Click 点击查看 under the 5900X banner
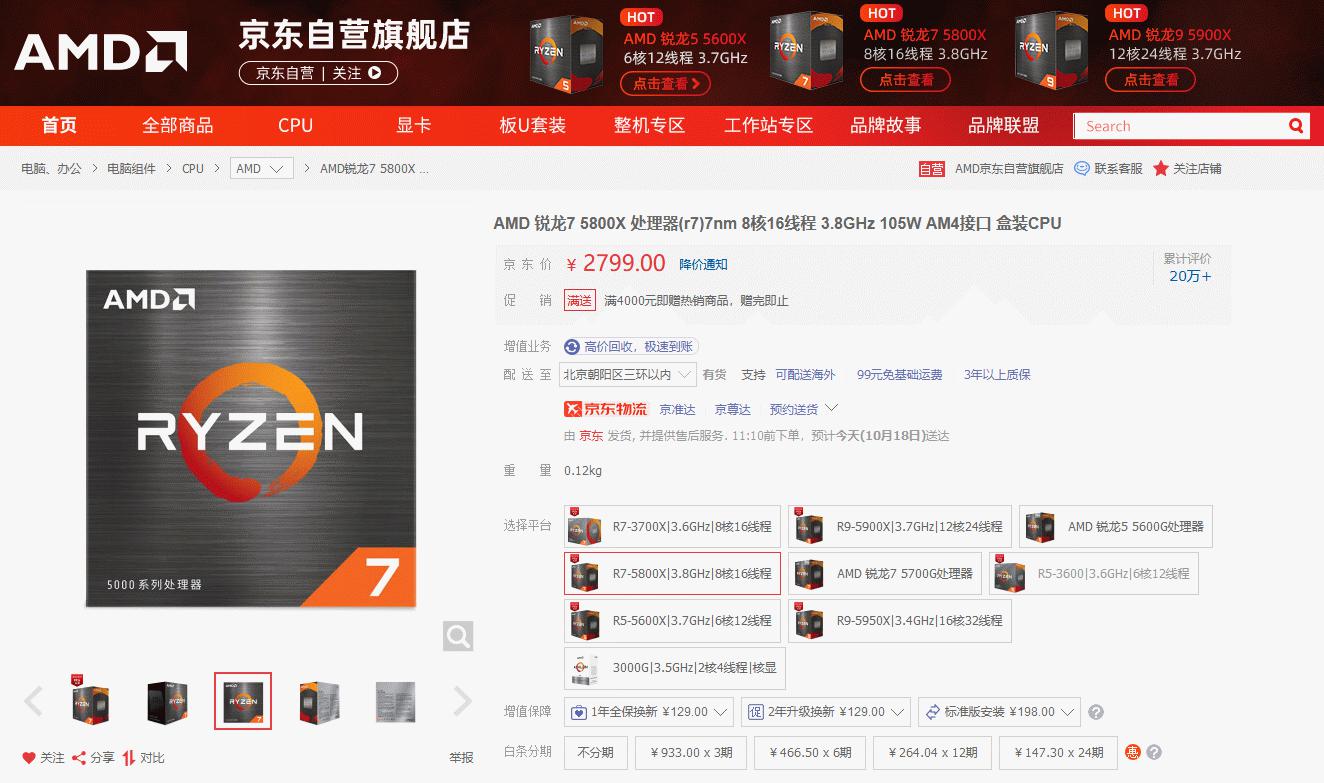Image resolution: width=1324 pixels, height=783 pixels. (1151, 80)
